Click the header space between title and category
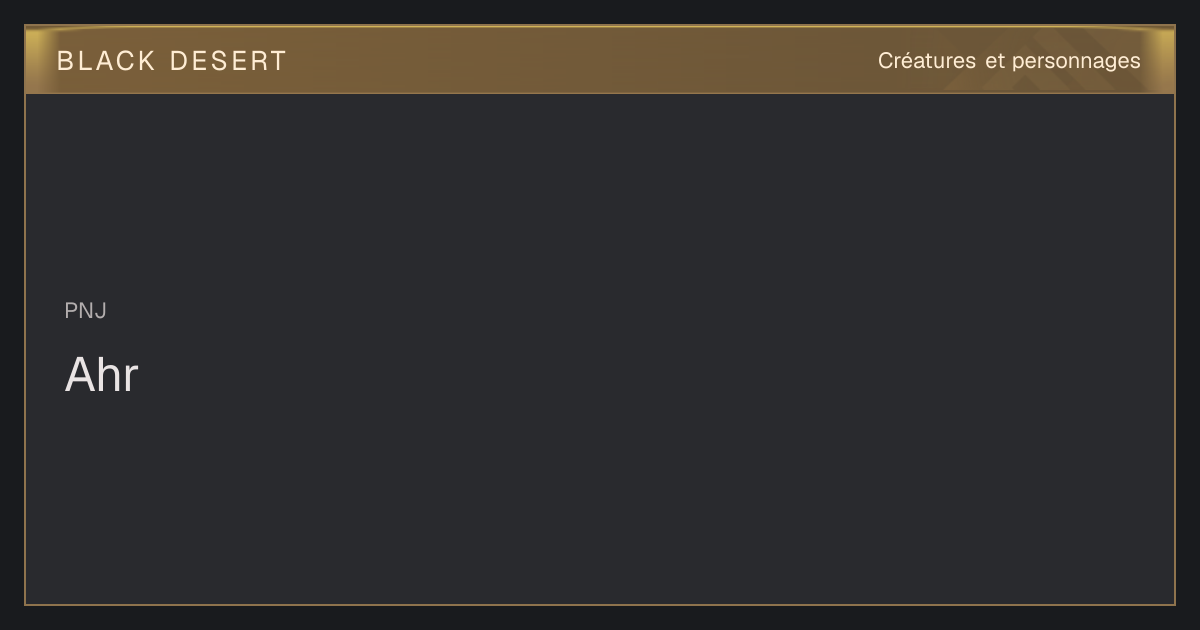Screen dimensions: 1200x630 click(x=580, y=60)
